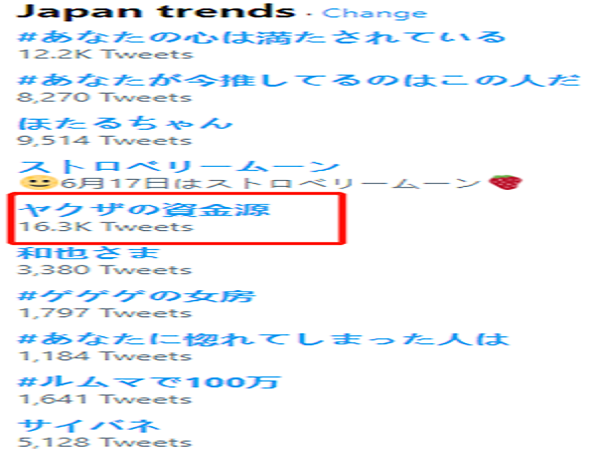The height and width of the screenshot is (450, 600).
Task: Click the 5,128 Tweets count under サイバネ
Action: (105, 442)
